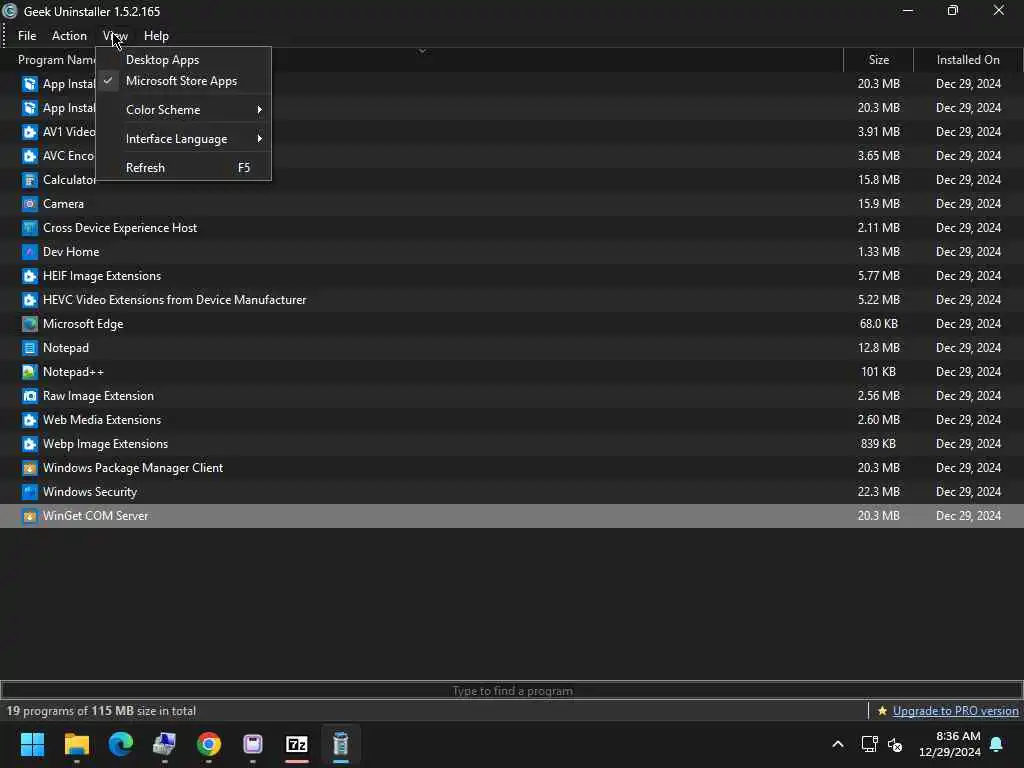Image resolution: width=1024 pixels, height=768 pixels.
Task: Expand the Color Scheme submenu
Action: (x=182, y=110)
